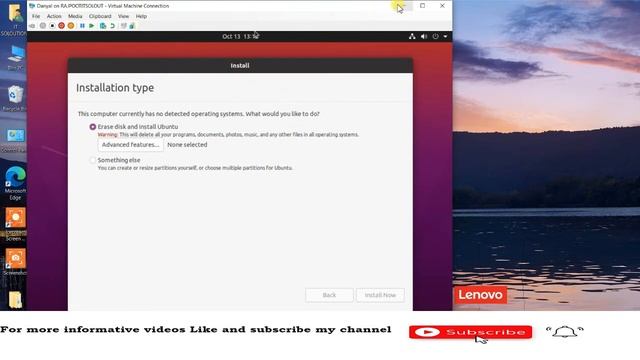Revert the VM to the previous checkpoint
The width and height of the screenshot is (640, 360).
[112, 26]
